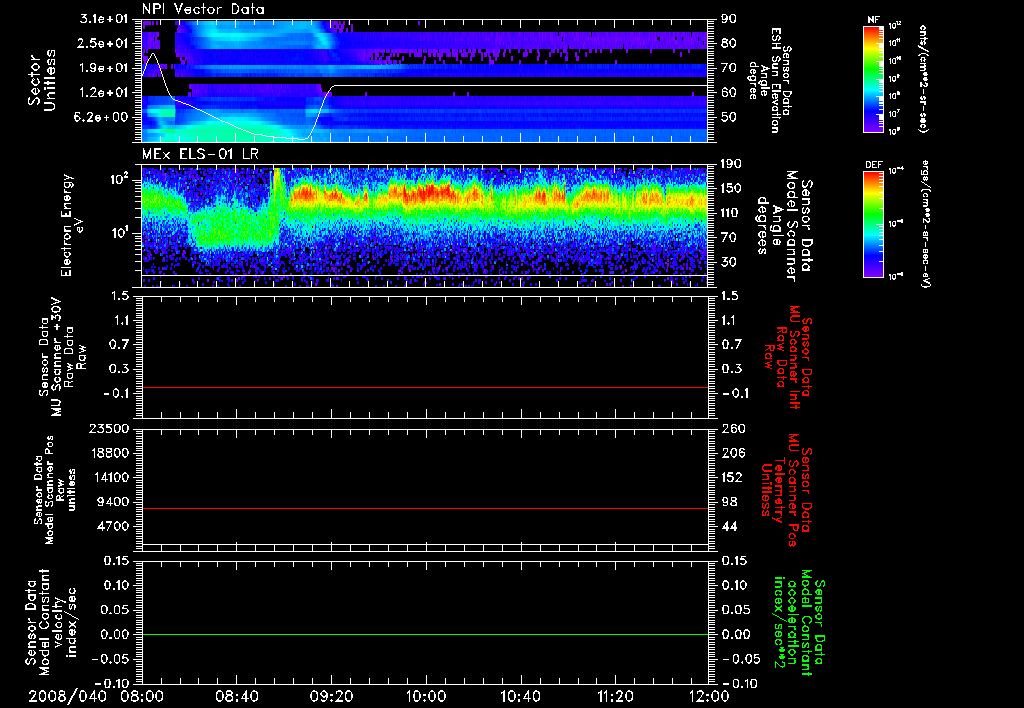Click the 'Sector Unitless' axis title
This screenshot has width=1024, height=708.
(42, 80)
